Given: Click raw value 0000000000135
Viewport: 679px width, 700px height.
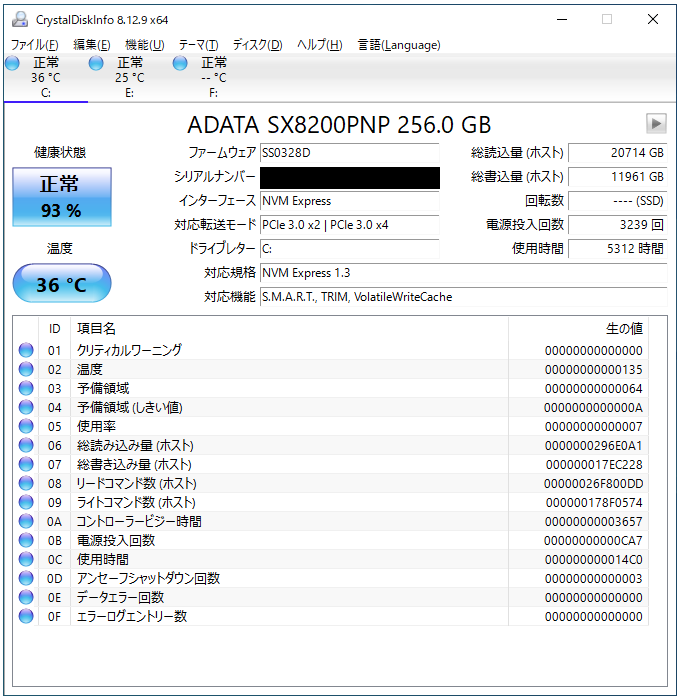Looking at the screenshot, I should 593,370.
